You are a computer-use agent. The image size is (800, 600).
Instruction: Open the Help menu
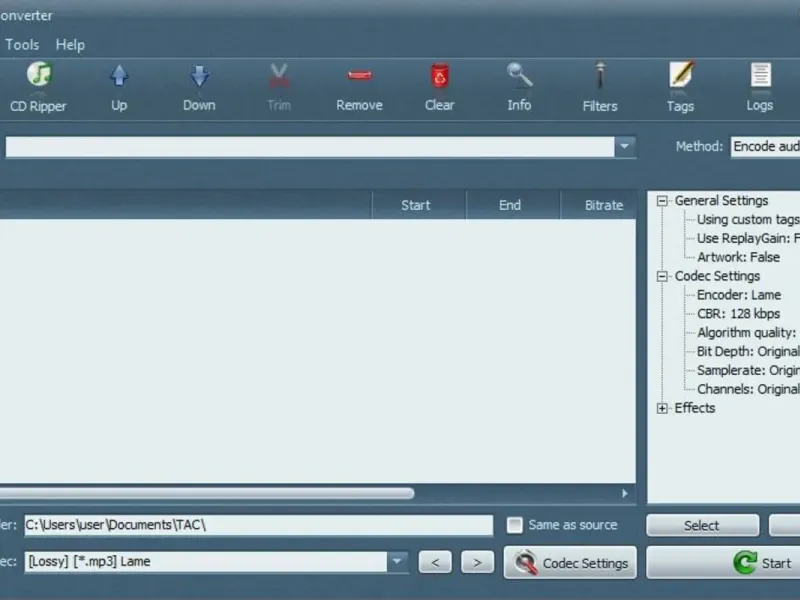pyautogui.click(x=70, y=45)
